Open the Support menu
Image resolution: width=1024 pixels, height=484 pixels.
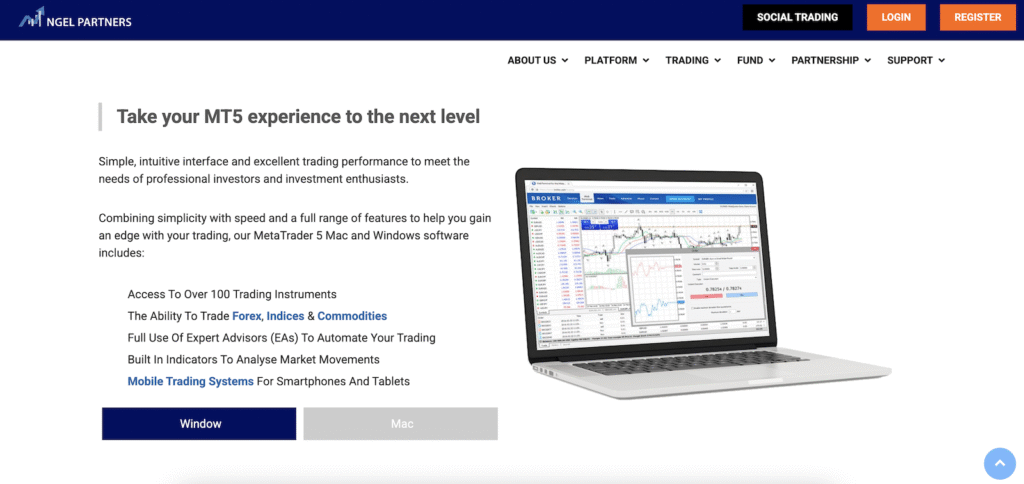click(916, 60)
